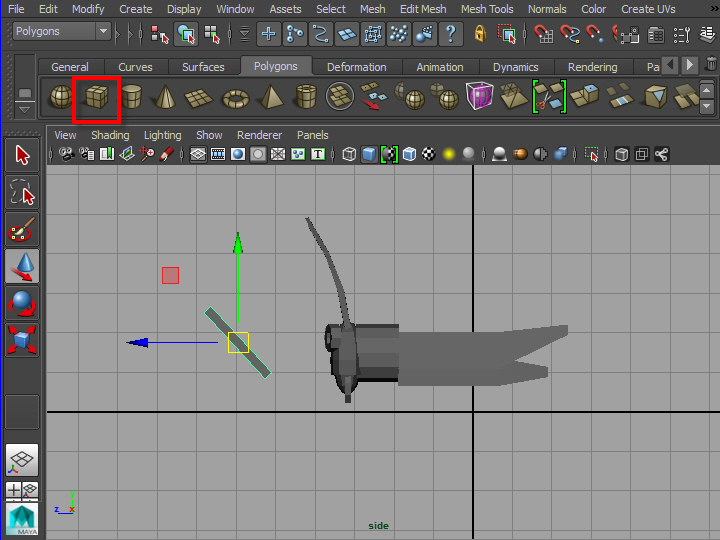This screenshot has width=720, height=540.
Task: Activate the Rotate tool
Action: (x=22, y=304)
